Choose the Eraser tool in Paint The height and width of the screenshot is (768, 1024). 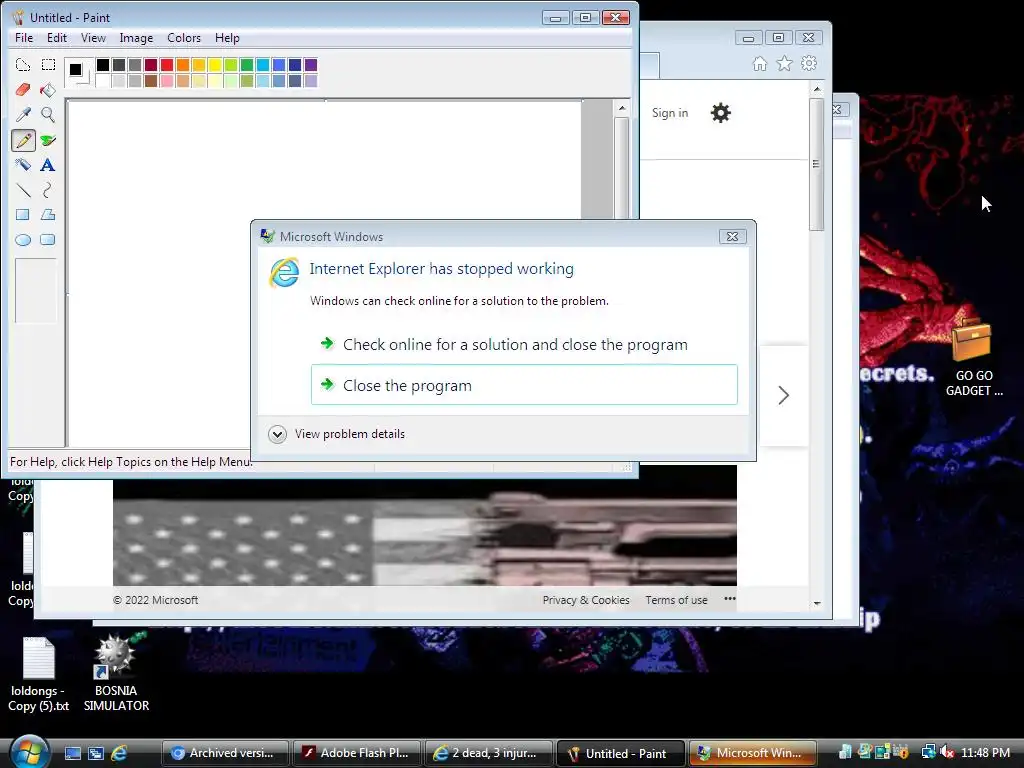point(23,89)
